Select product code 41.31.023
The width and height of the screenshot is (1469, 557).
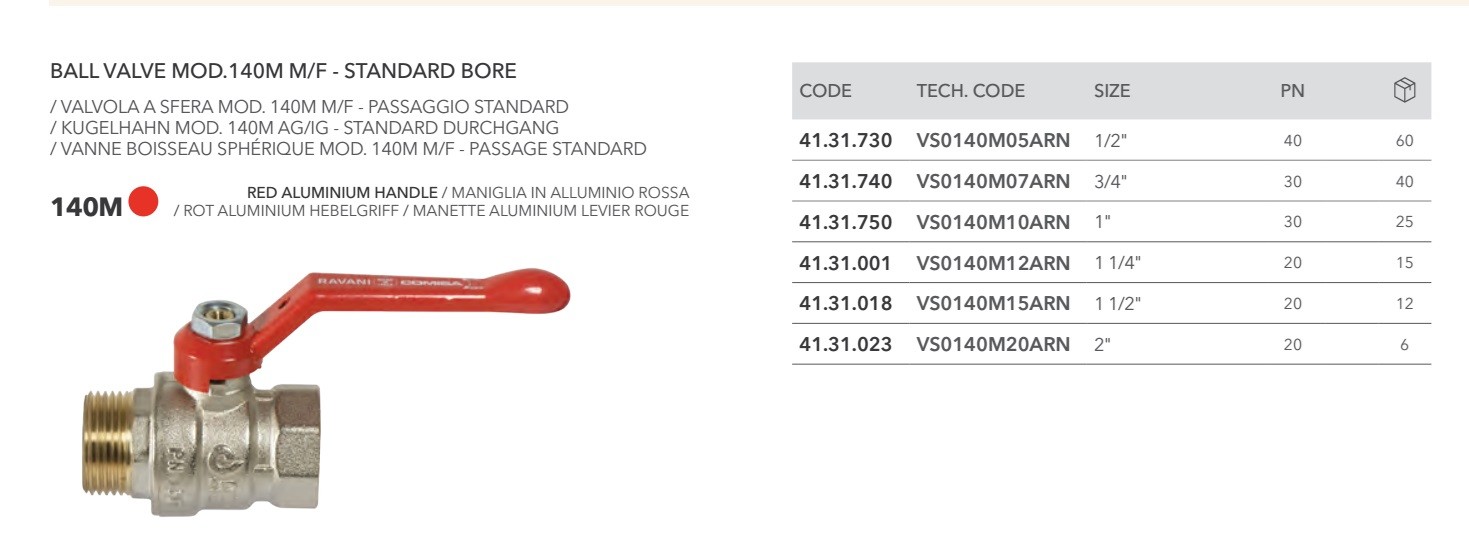coord(845,344)
